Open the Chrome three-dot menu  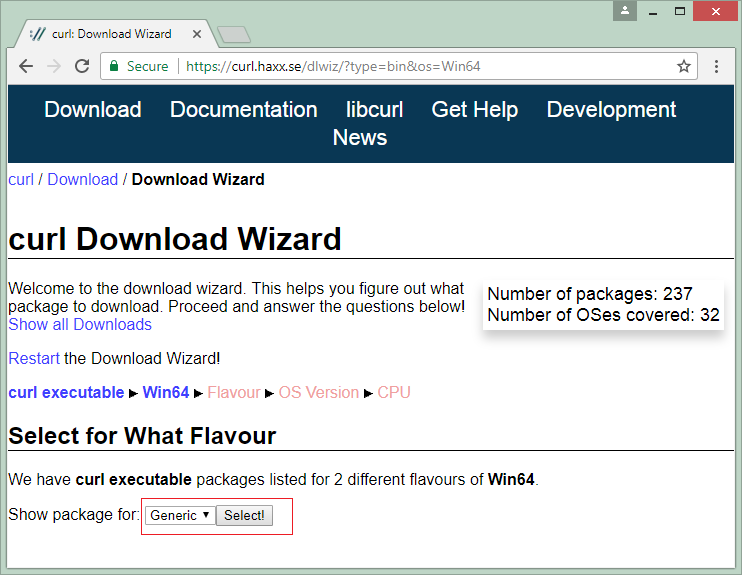[716, 66]
